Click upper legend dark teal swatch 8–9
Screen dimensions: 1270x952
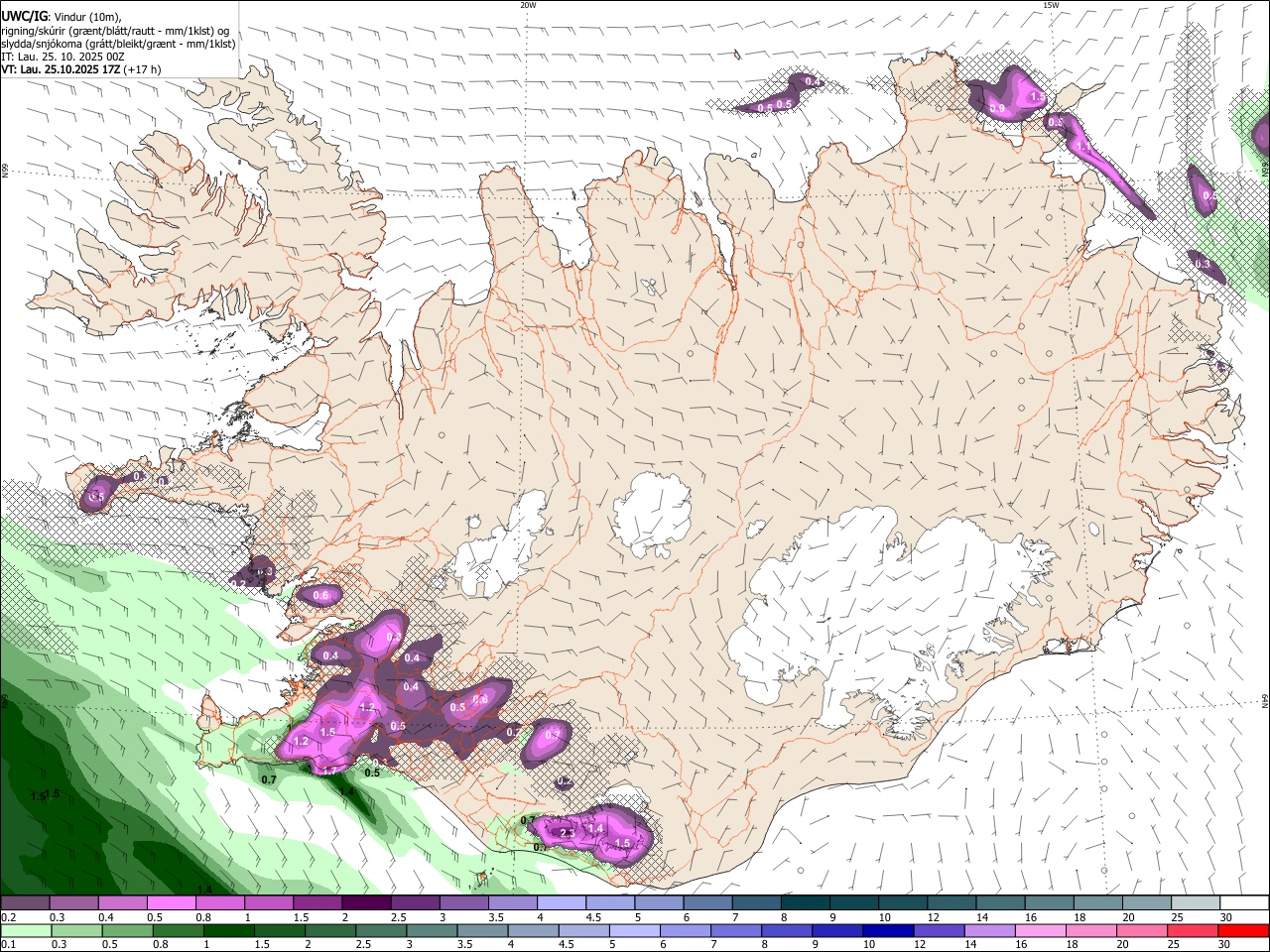click(805, 903)
